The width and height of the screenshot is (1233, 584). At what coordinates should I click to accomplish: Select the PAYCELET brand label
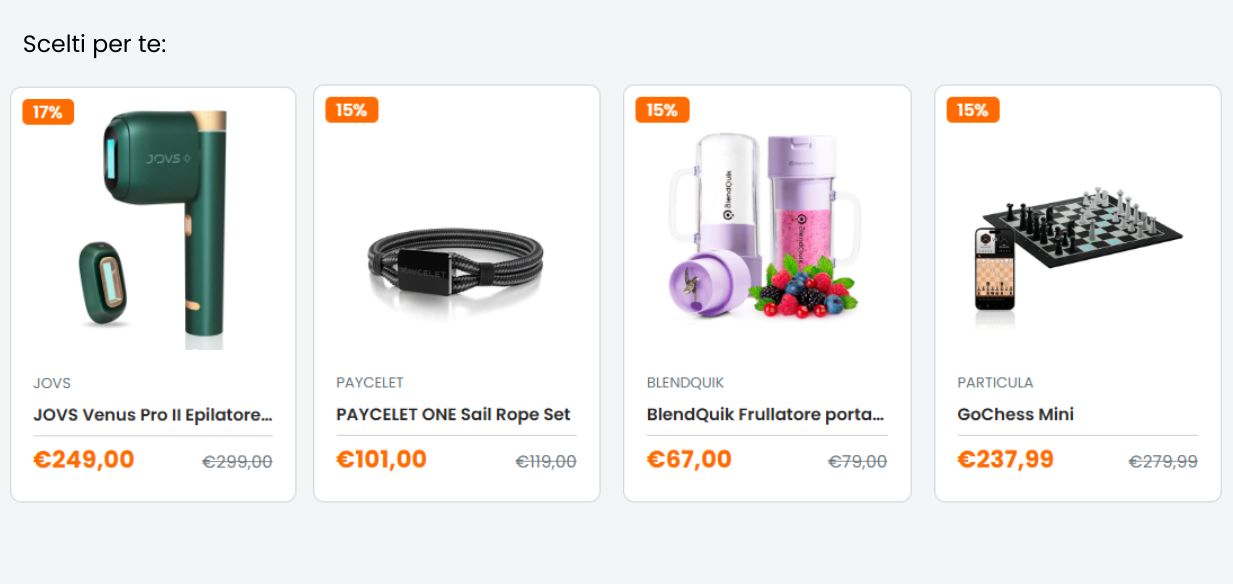click(370, 383)
